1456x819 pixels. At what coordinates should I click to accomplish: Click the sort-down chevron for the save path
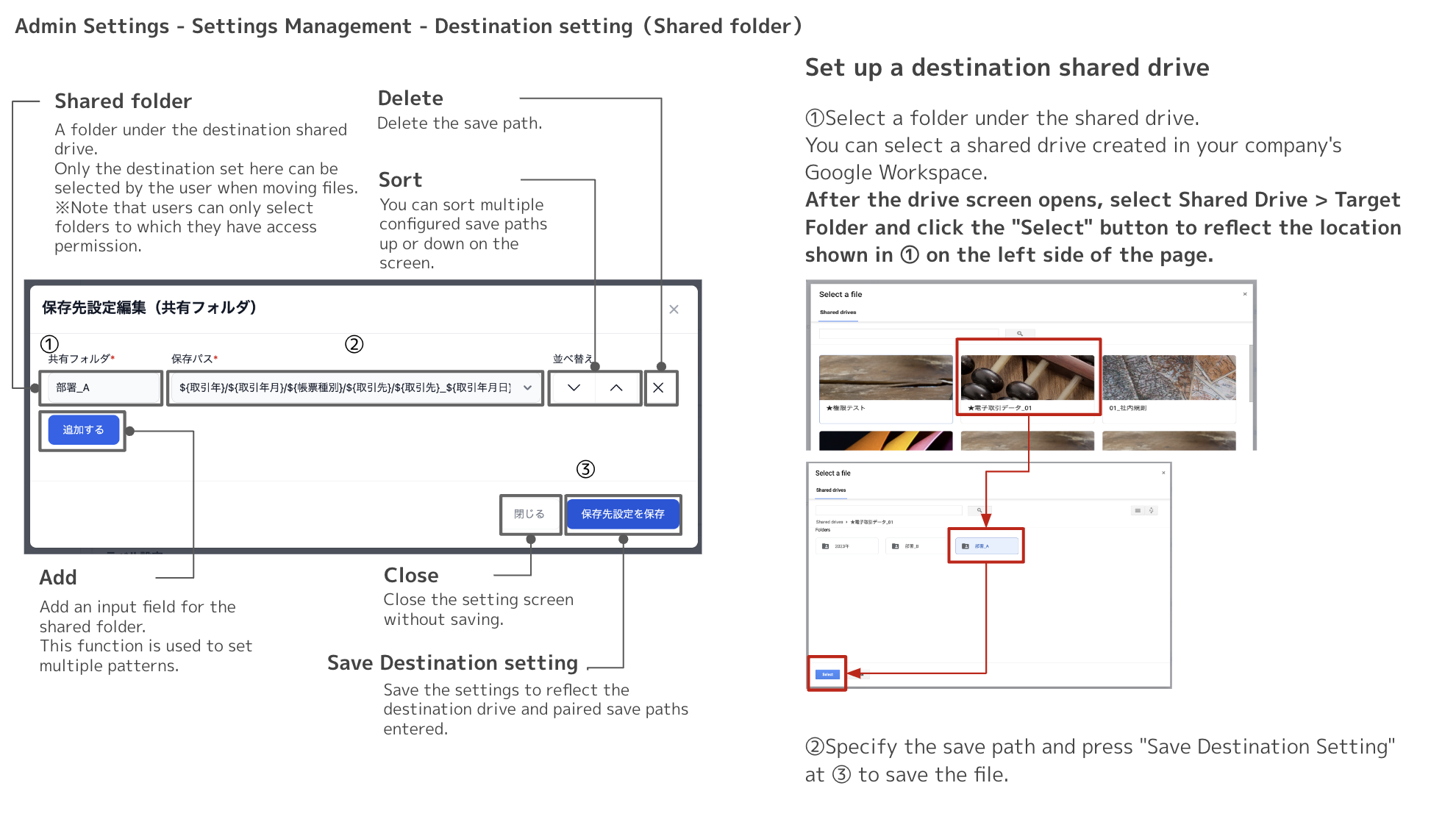click(x=574, y=387)
